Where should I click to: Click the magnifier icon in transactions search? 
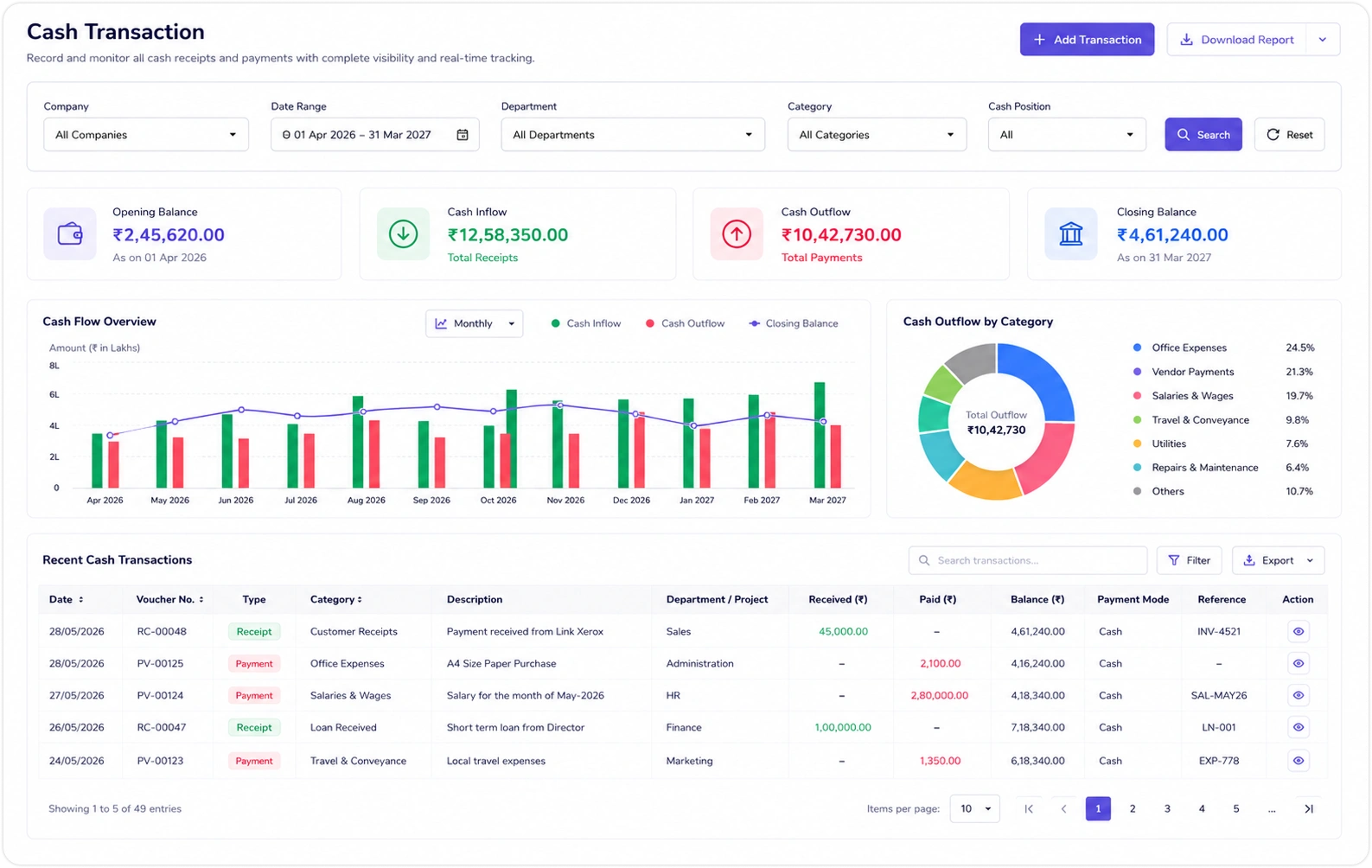tap(924, 560)
